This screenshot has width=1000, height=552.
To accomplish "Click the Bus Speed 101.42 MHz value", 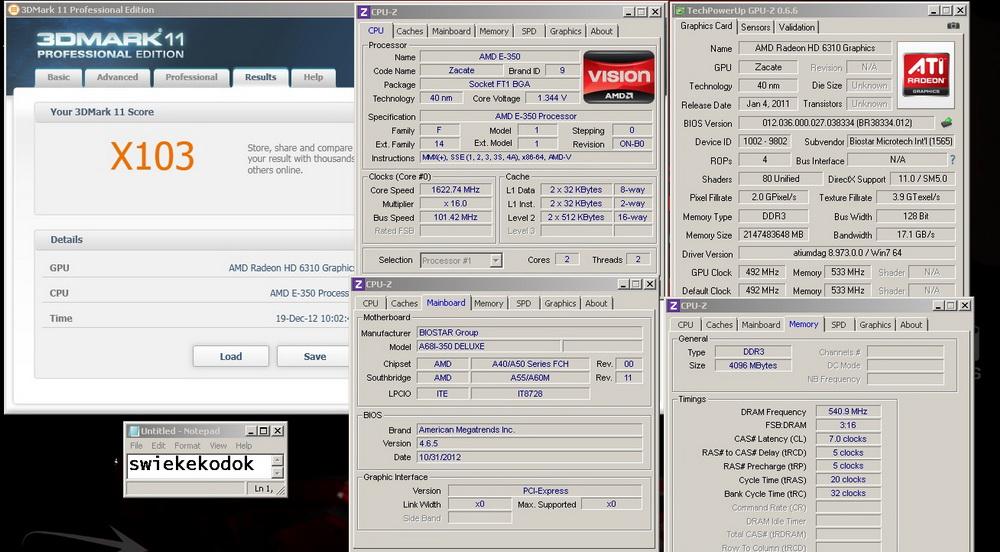I will coord(455,217).
